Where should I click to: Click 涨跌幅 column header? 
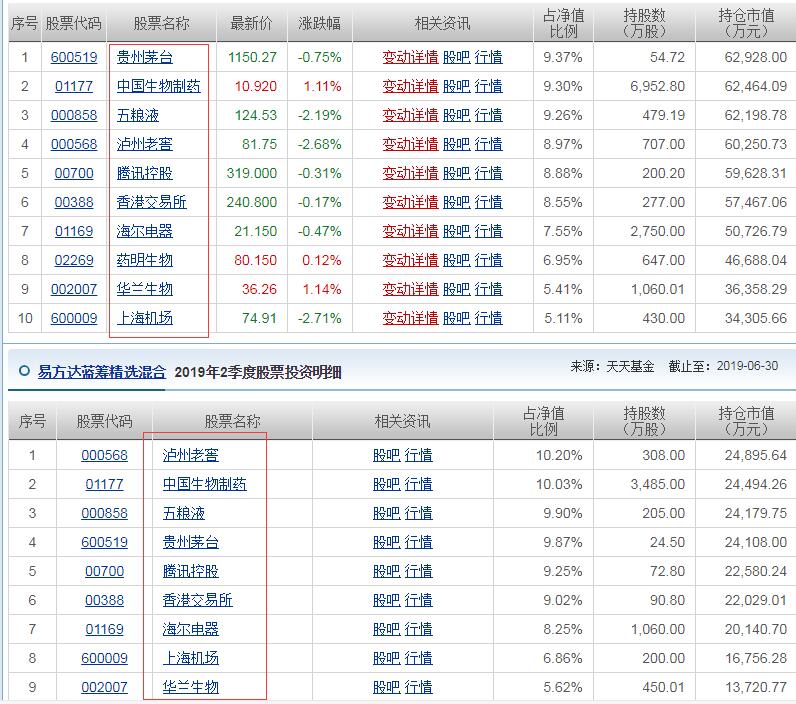click(319, 23)
